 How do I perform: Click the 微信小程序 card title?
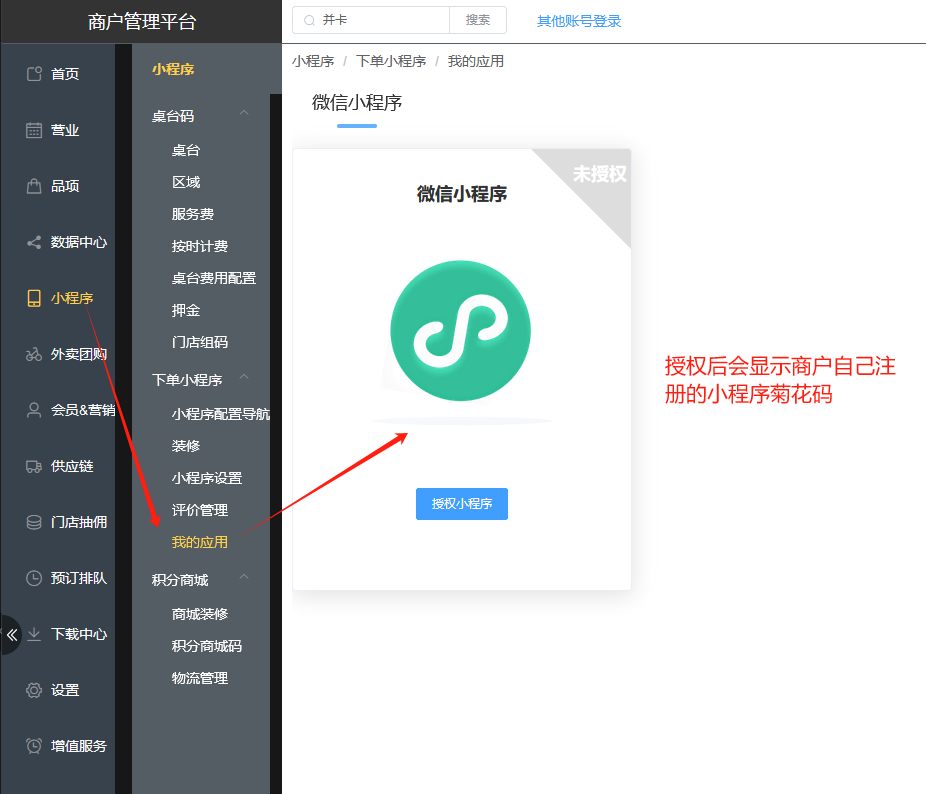(462, 194)
